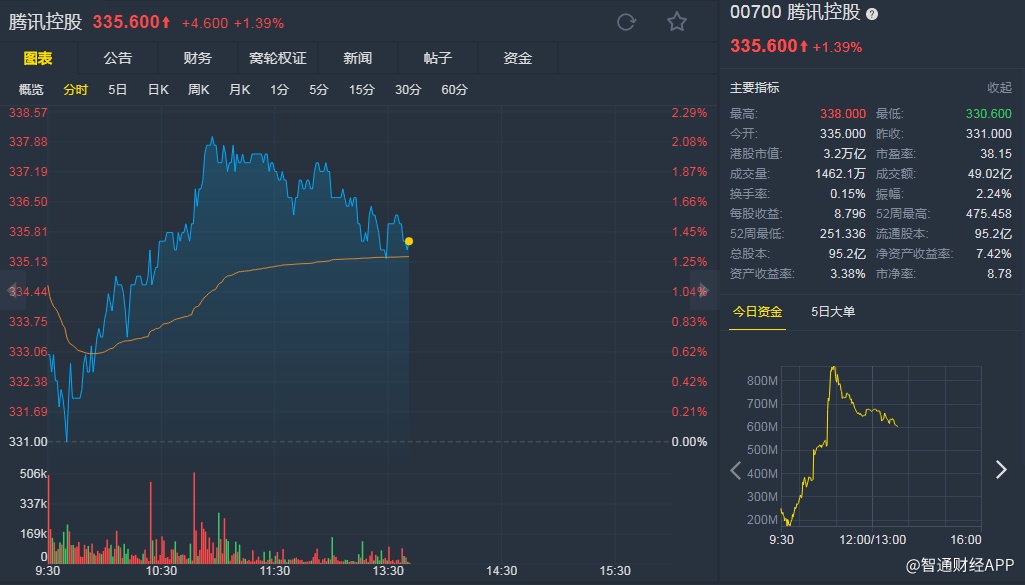Open the 公告 announcements tab
The width and height of the screenshot is (1025, 585).
click(118, 59)
